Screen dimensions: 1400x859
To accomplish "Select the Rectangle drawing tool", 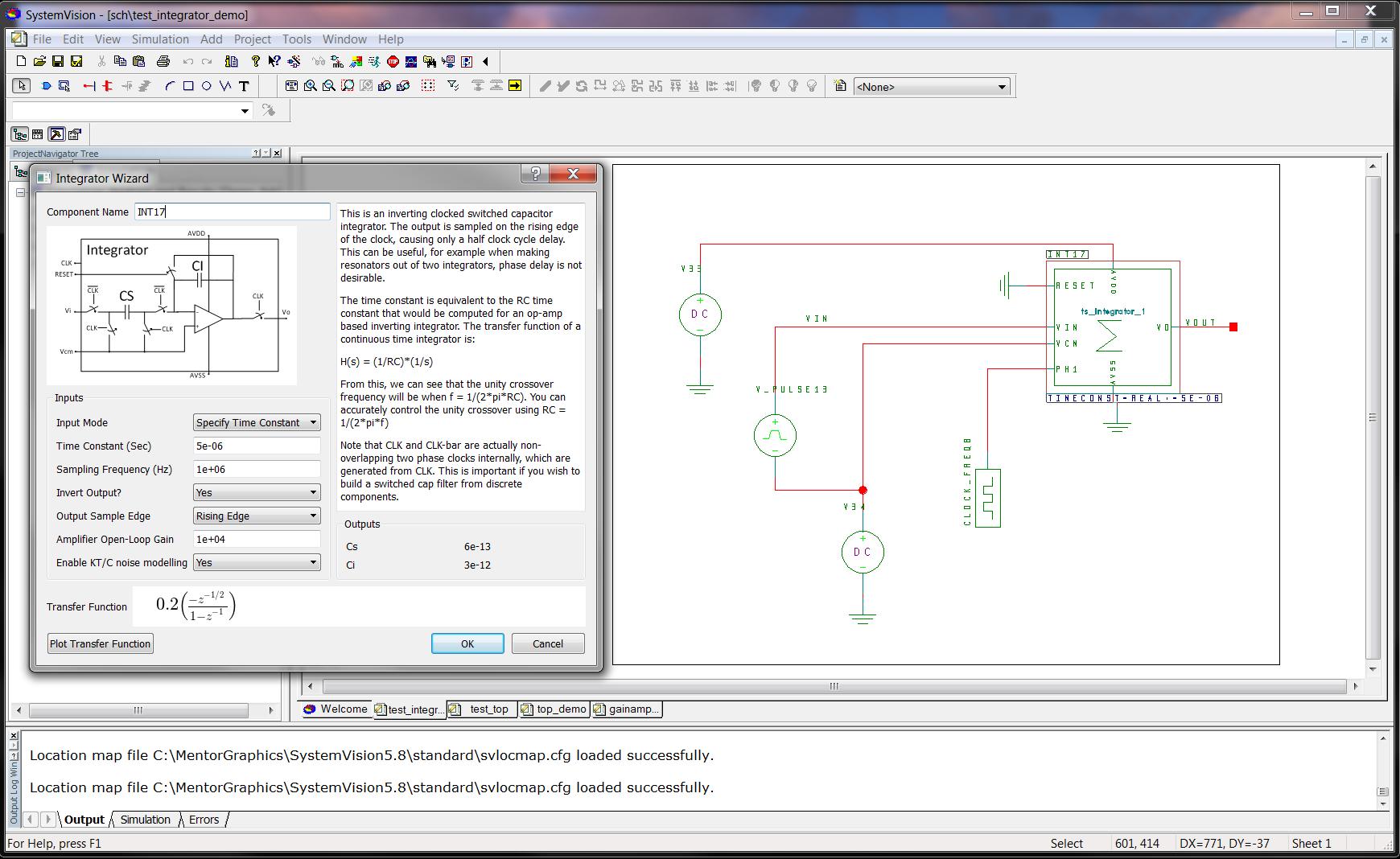I will pyautogui.click(x=188, y=86).
